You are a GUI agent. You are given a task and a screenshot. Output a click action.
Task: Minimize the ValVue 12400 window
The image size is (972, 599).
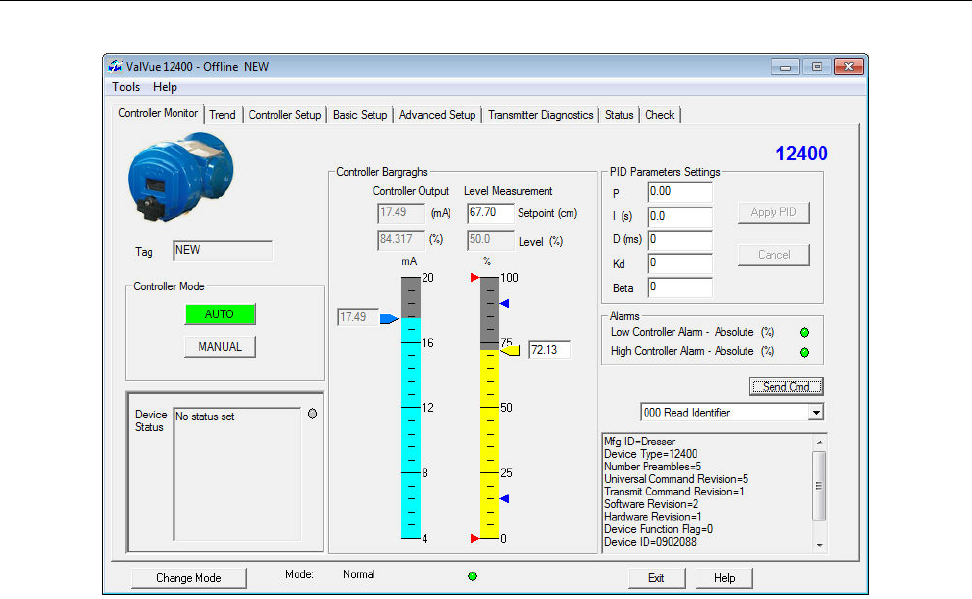coord(785,66)
